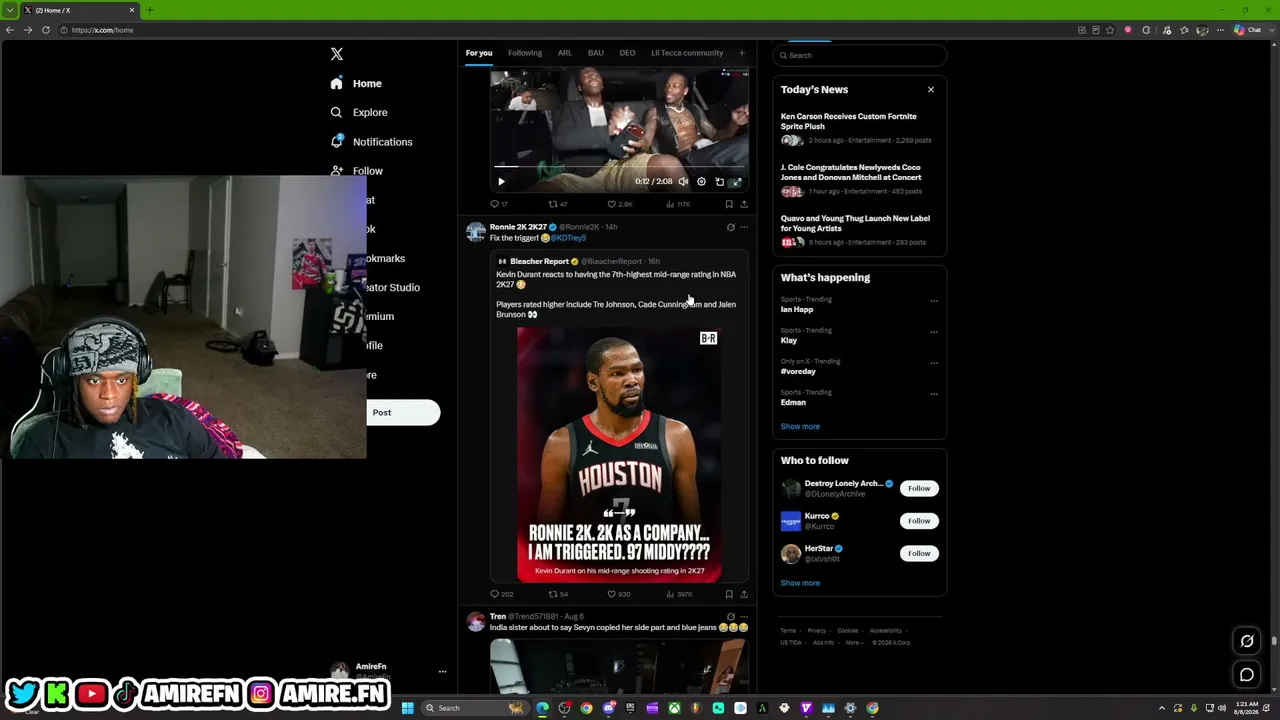Open more options on Ronnie 2K post
The width and height of the screenshot is (1280, 720).
[743, 227]
